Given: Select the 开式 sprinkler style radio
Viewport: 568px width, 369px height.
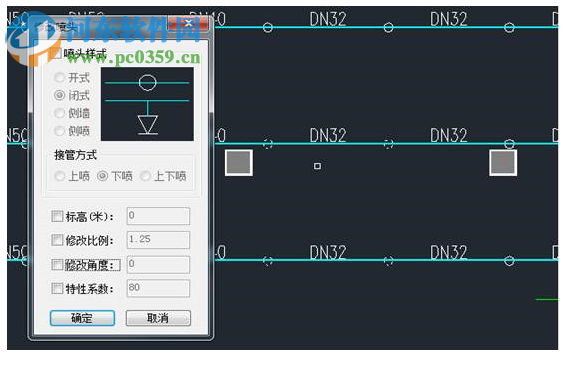Looking at the screenshot, I should click(x=59, y=77).
